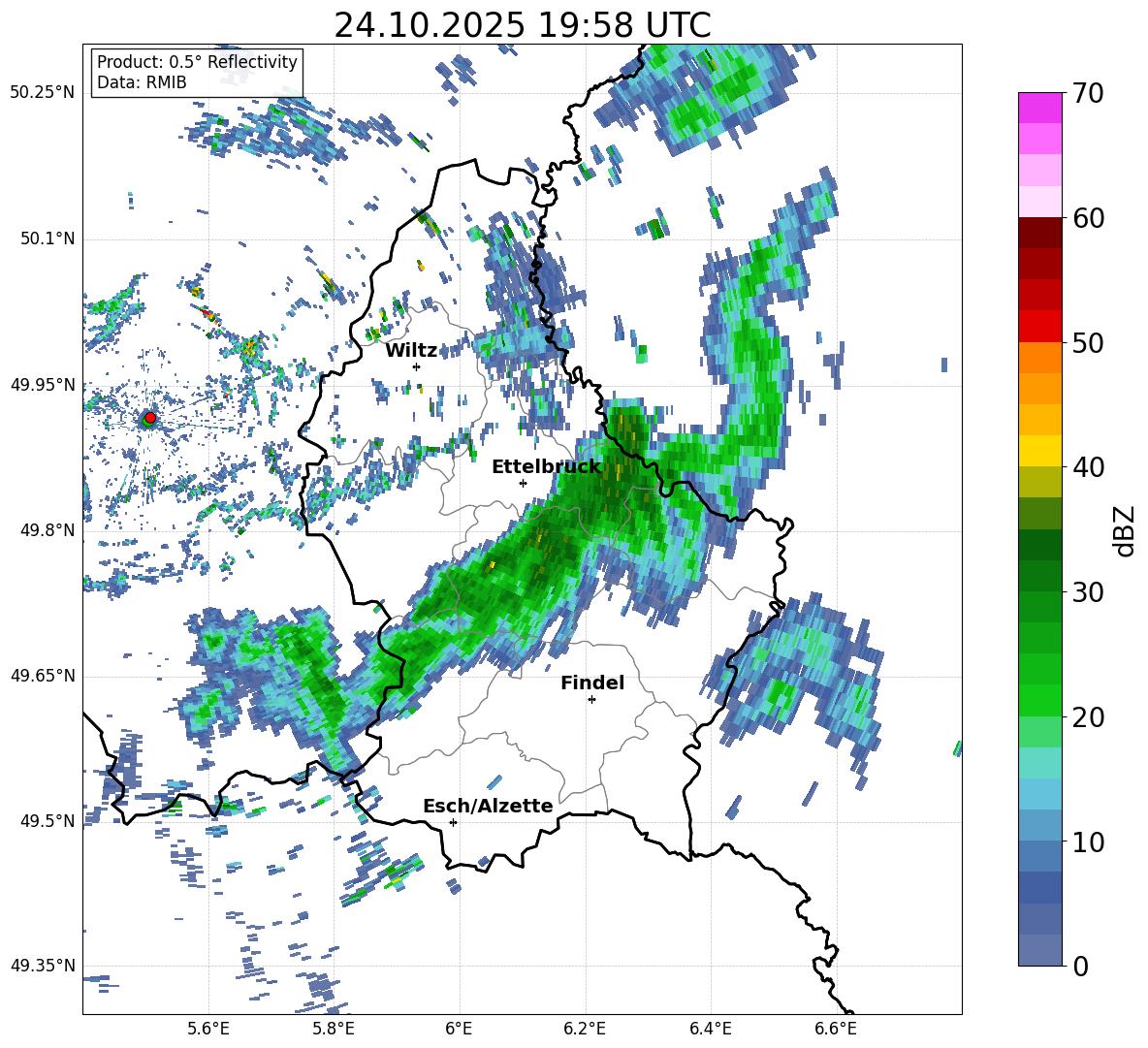1148x1048 pixels.
Task: Click the 30 colorbar tick label
Action: click(1088, 592)
